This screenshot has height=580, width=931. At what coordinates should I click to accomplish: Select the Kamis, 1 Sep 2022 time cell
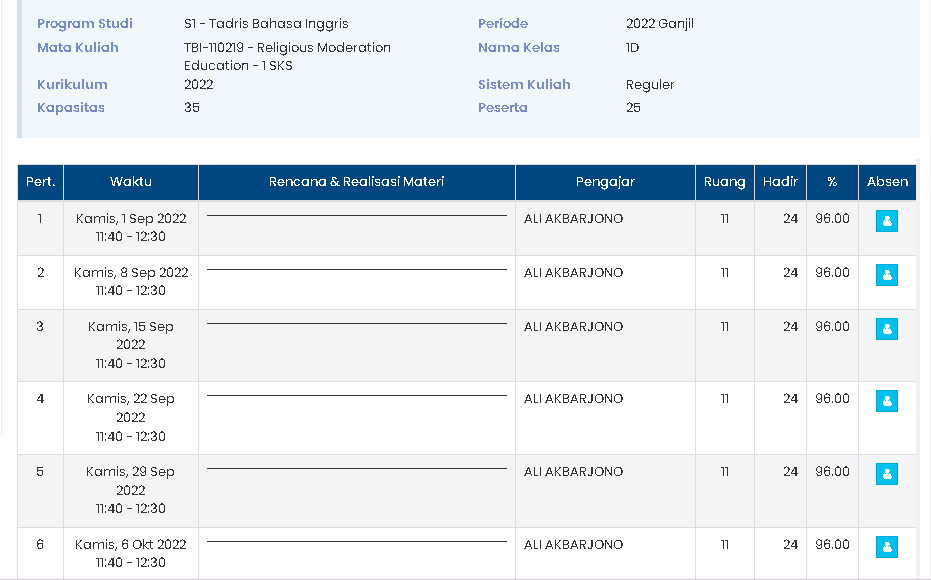click(x=131, y=228)
